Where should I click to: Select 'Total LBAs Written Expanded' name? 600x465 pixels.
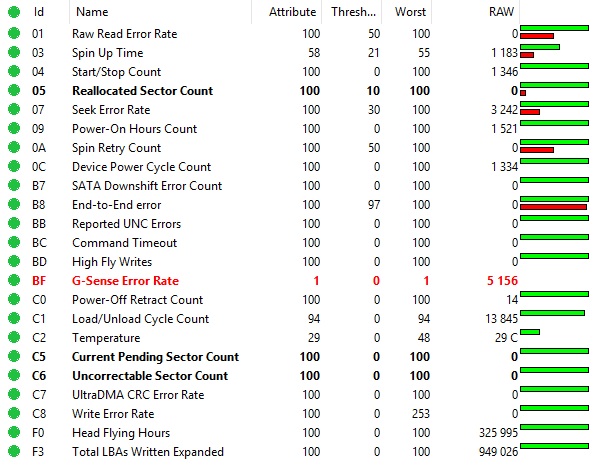click(x=148, y=452)
